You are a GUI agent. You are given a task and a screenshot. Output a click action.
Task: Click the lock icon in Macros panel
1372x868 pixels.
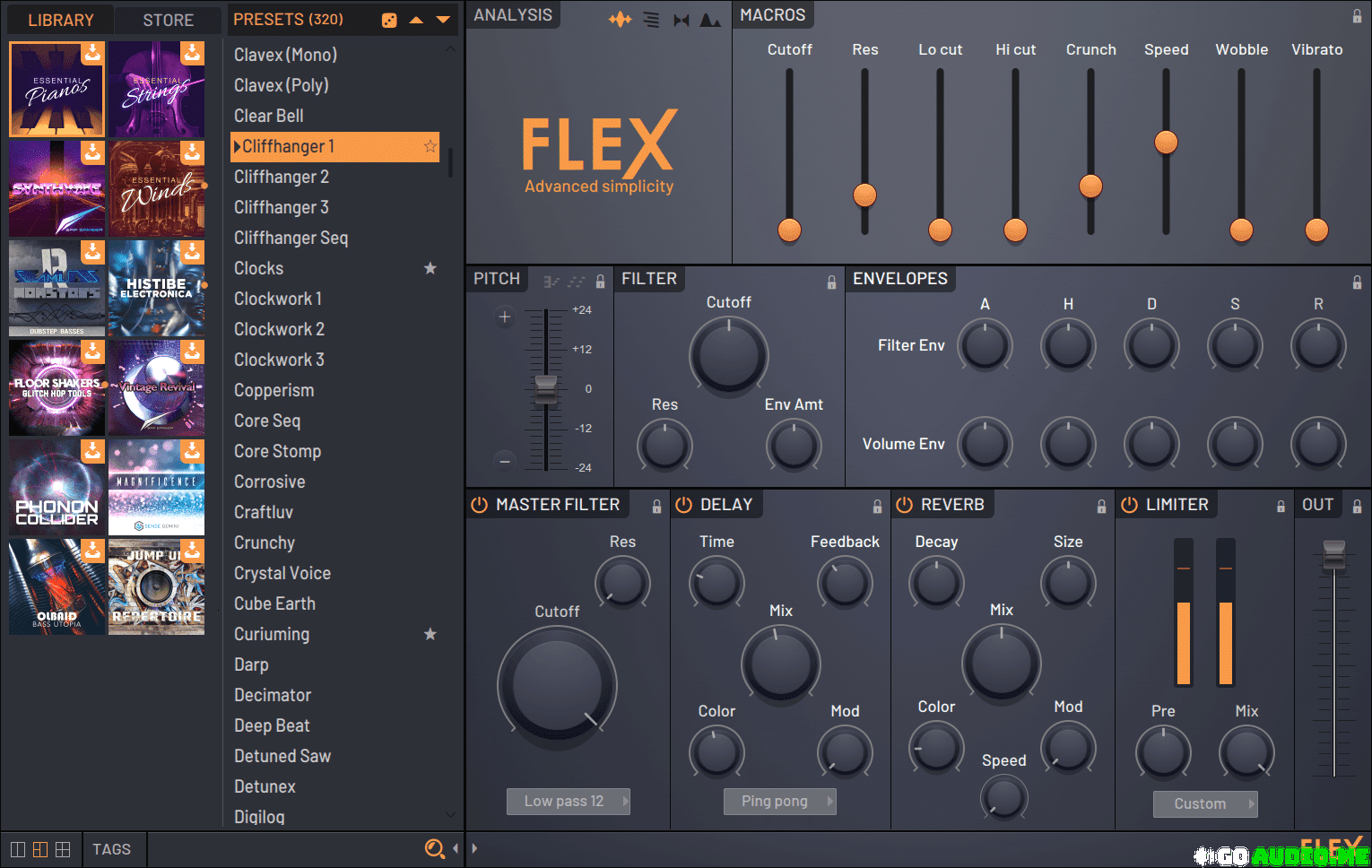1357,16
